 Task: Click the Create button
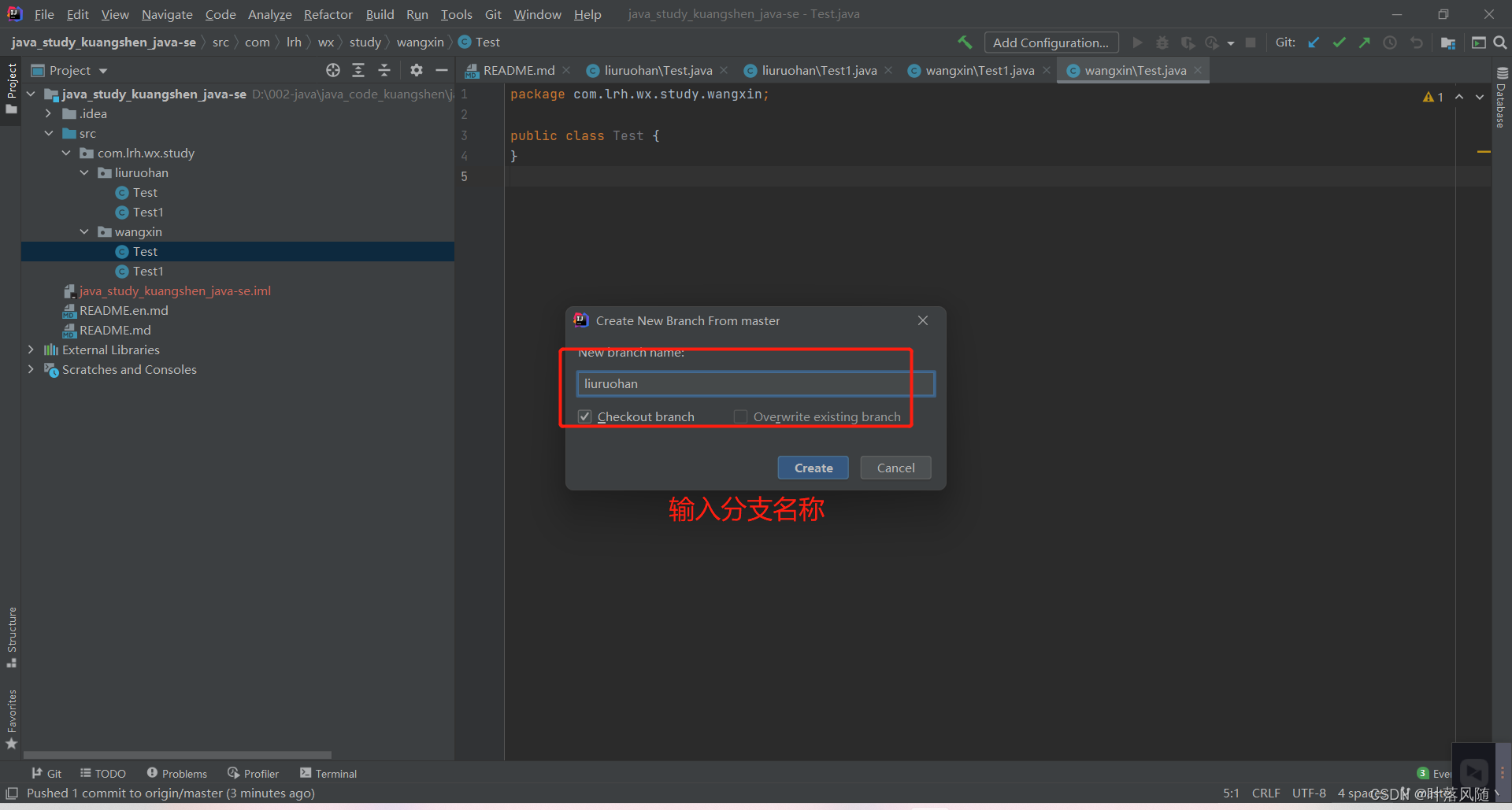tap(813, 468)
